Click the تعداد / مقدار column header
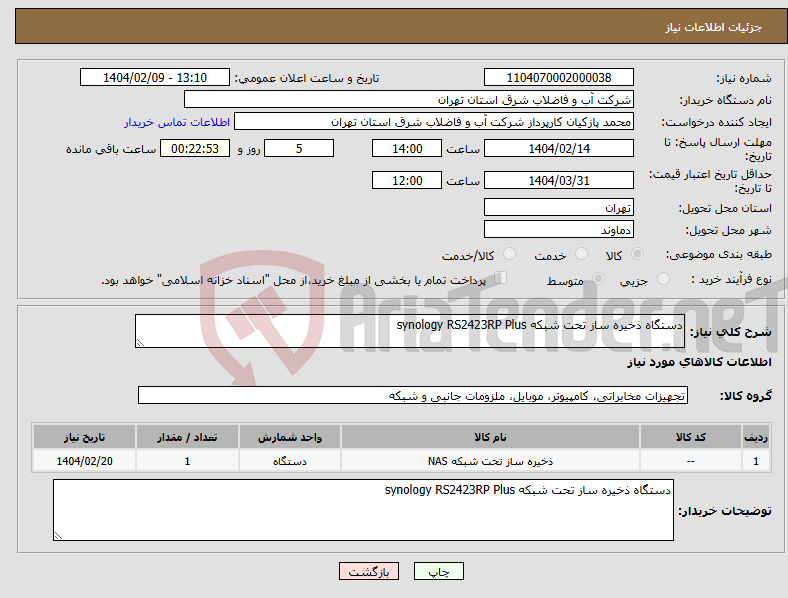Image resolution: width=788 pixels, height=598 pixels. (187, 437)
